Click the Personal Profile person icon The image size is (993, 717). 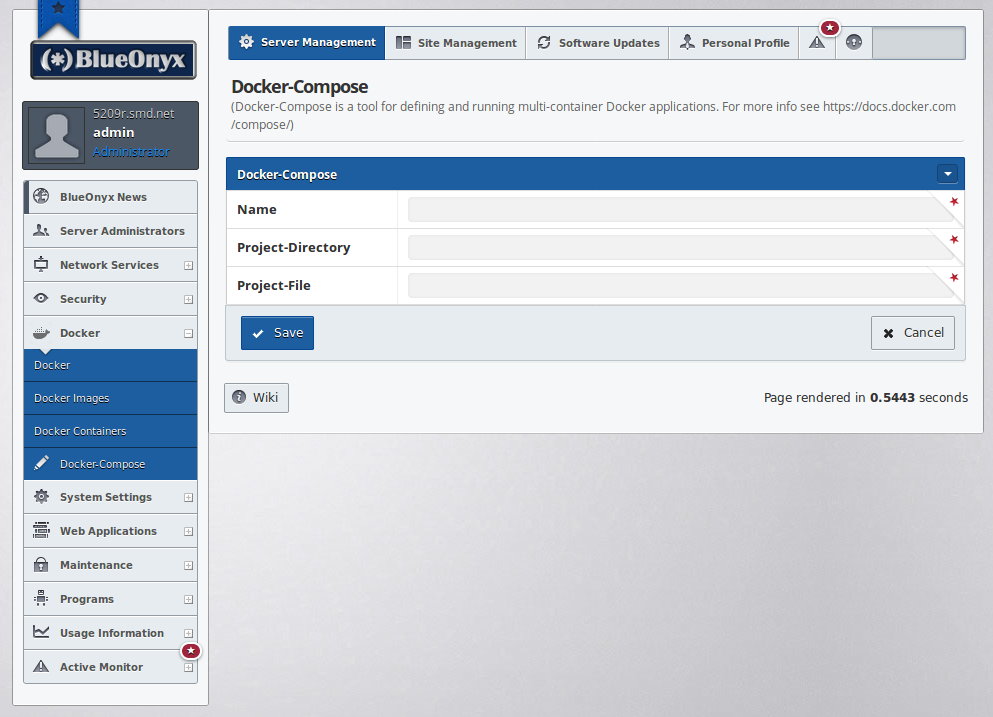click(687, 42)
